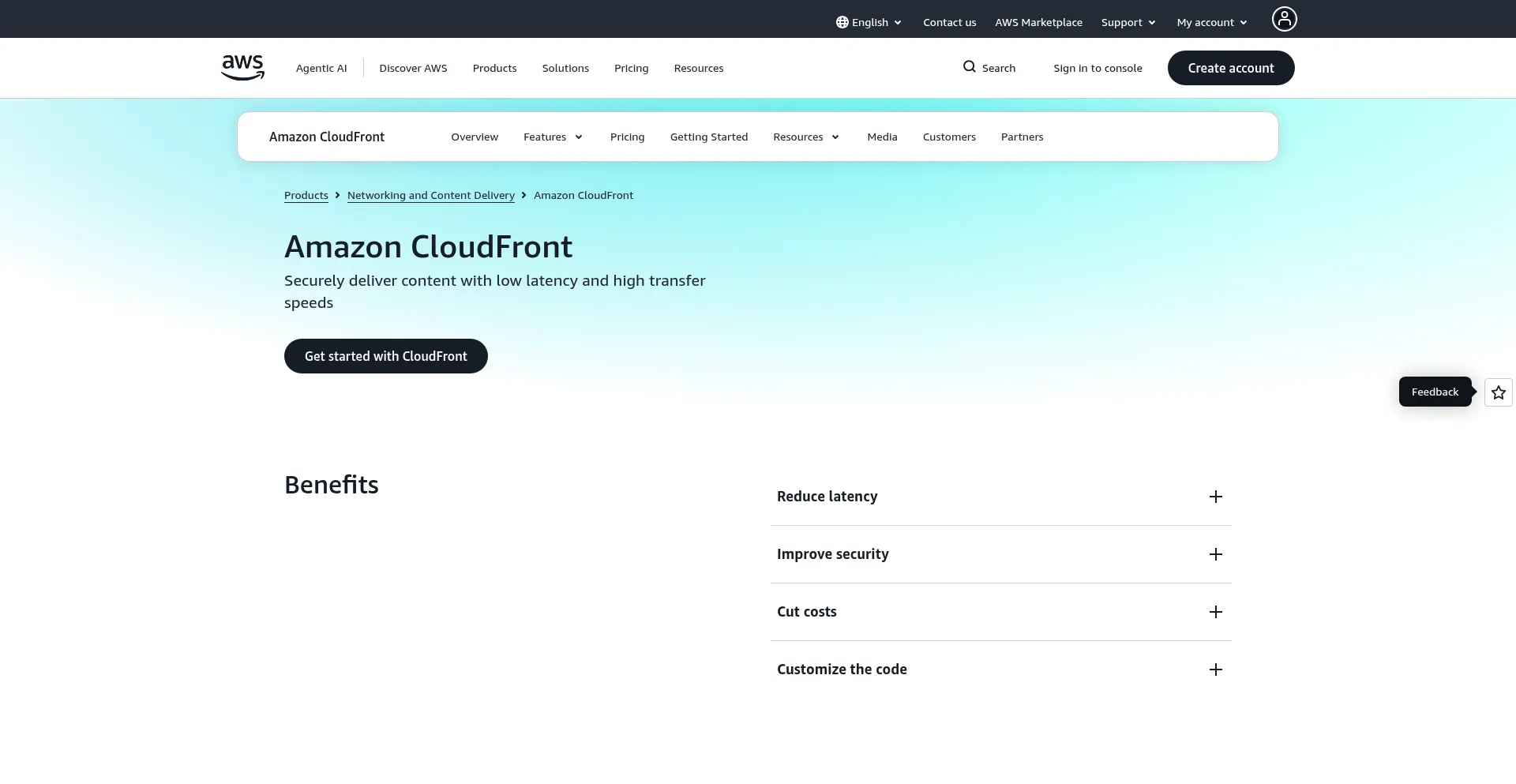The image size is (1516, 784).
Task: Expand the Cut costs plus icon
Action: [1216, 612]
